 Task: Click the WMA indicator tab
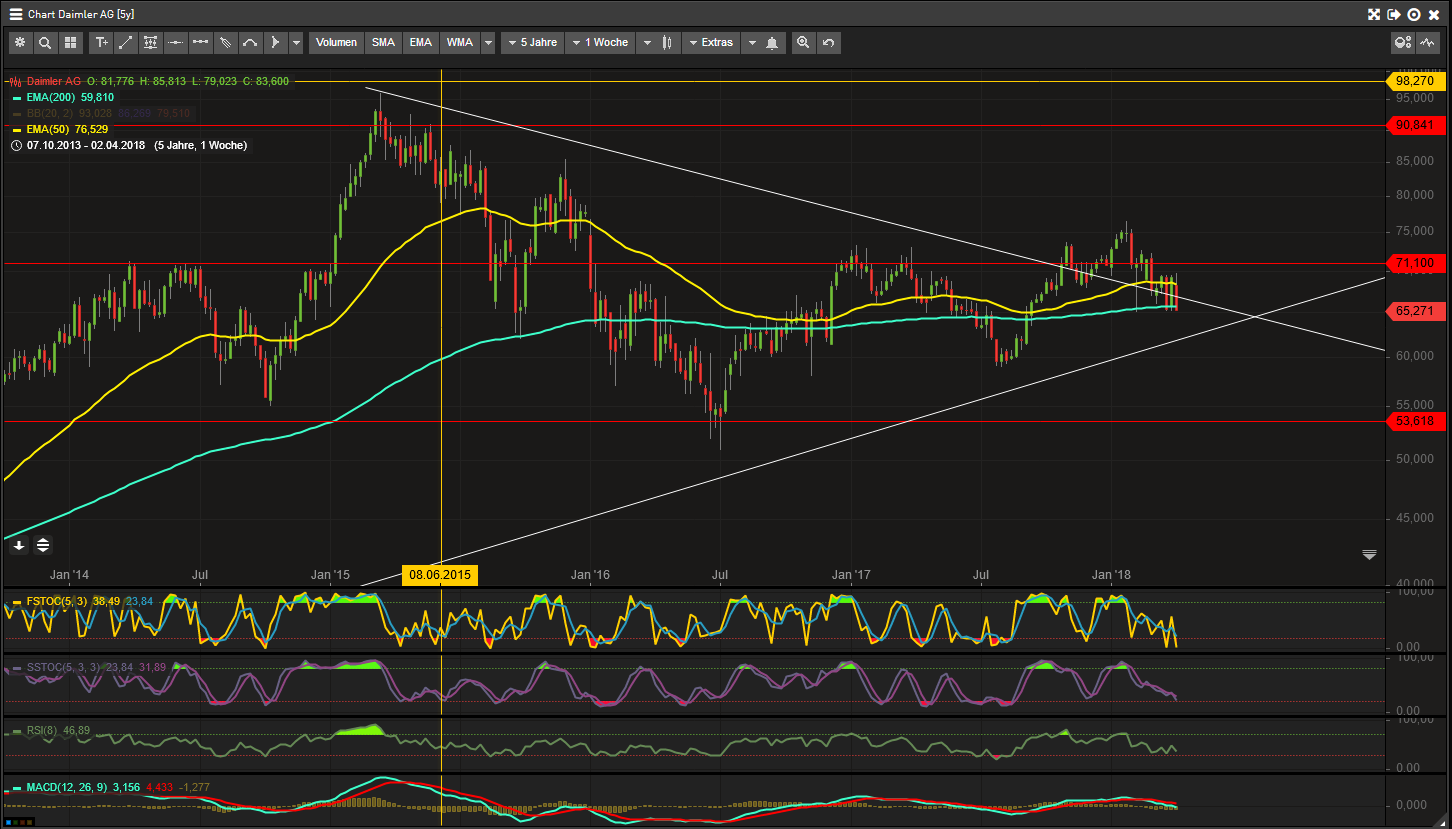click(459, 42)
